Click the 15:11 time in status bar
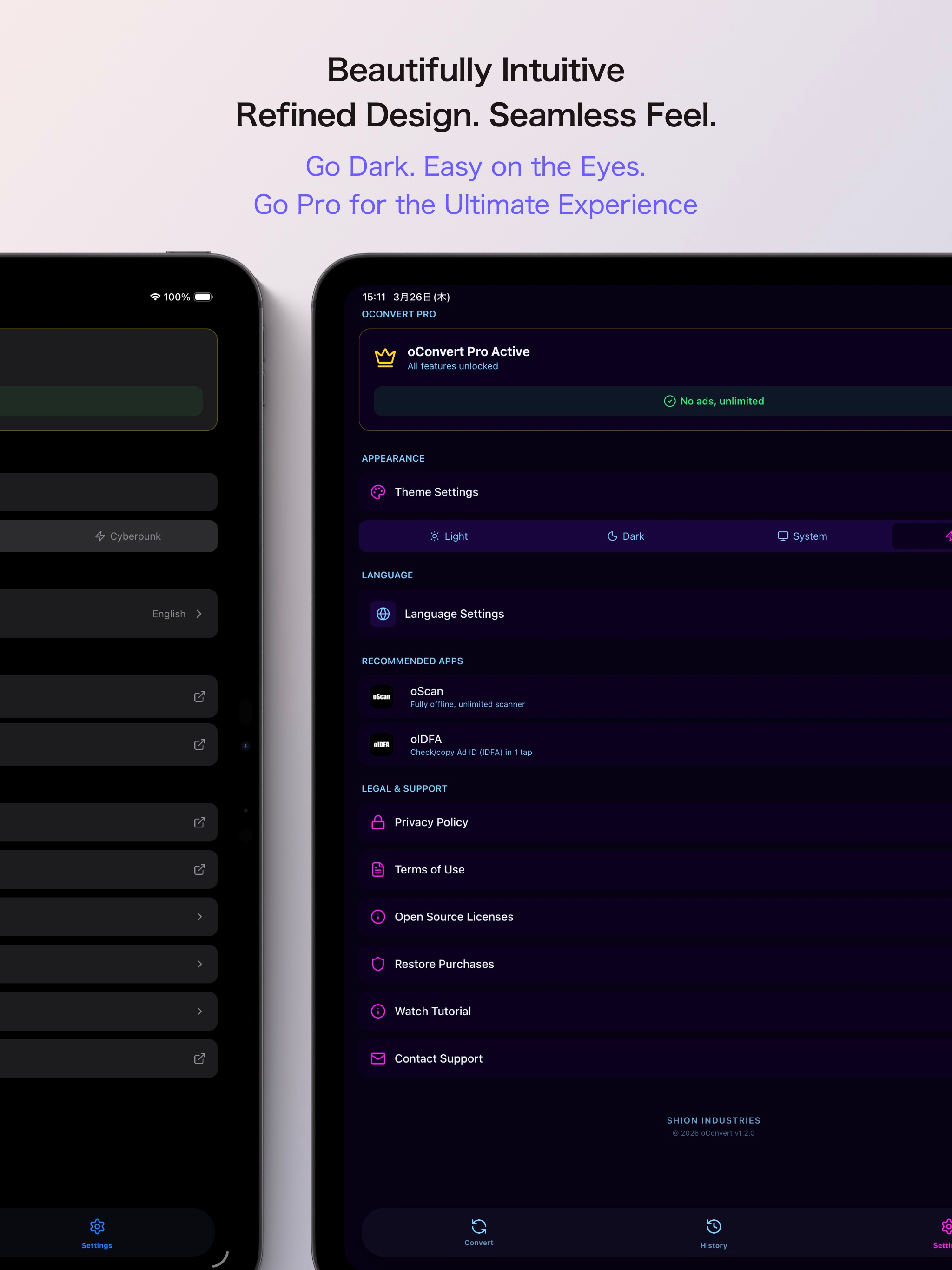 [374, 297]
